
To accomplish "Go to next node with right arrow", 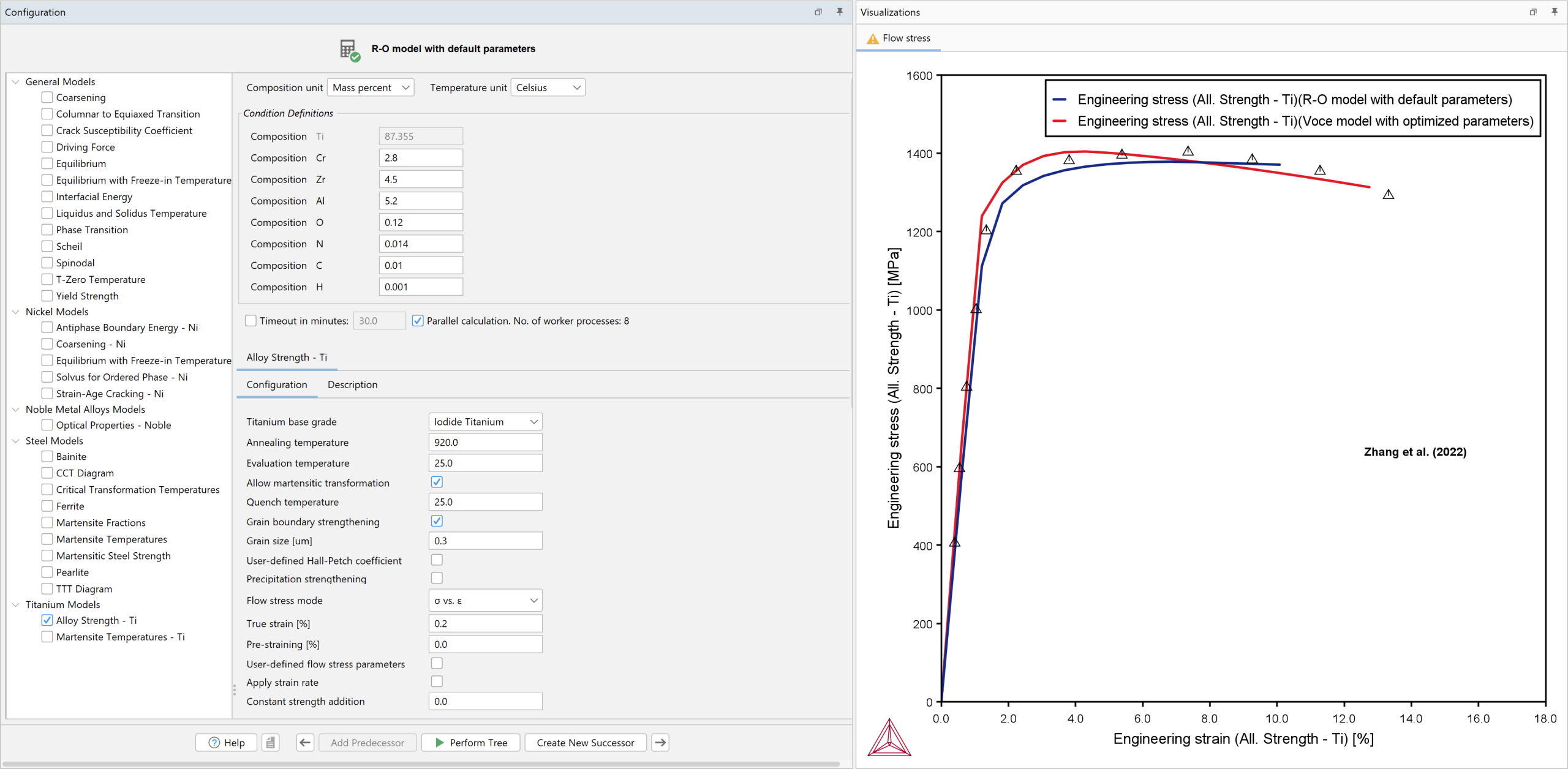I will pos(660,743).
